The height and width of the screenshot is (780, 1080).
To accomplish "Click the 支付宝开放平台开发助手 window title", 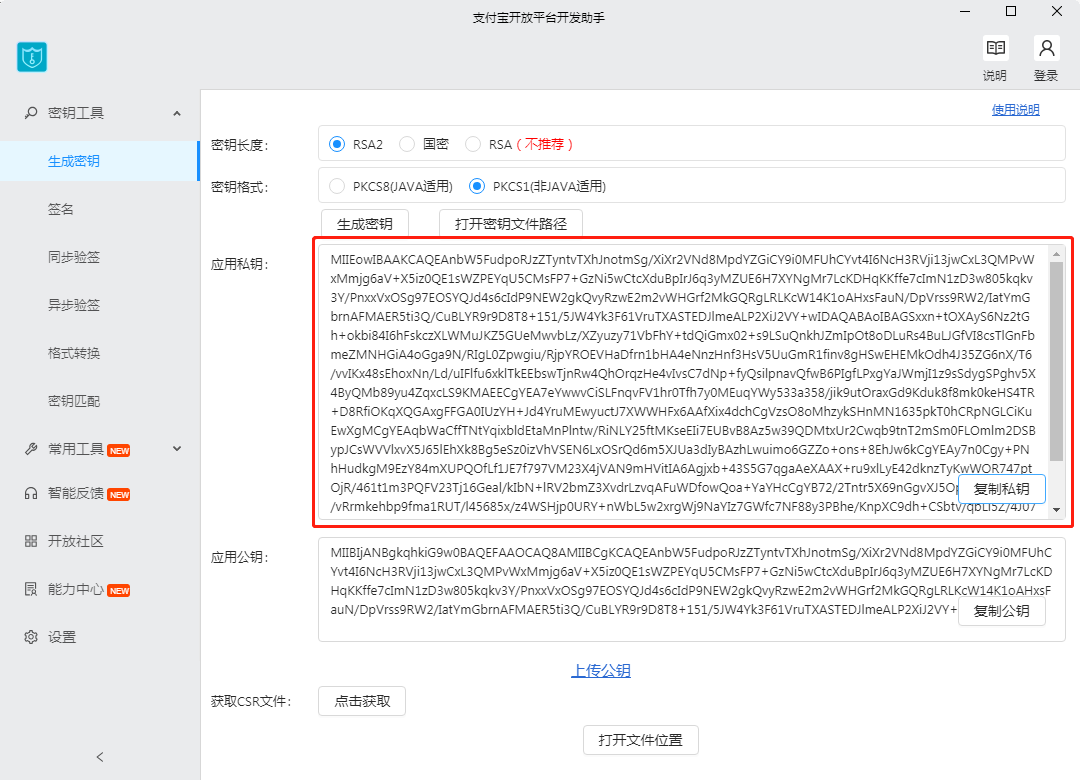I will 539,18.
